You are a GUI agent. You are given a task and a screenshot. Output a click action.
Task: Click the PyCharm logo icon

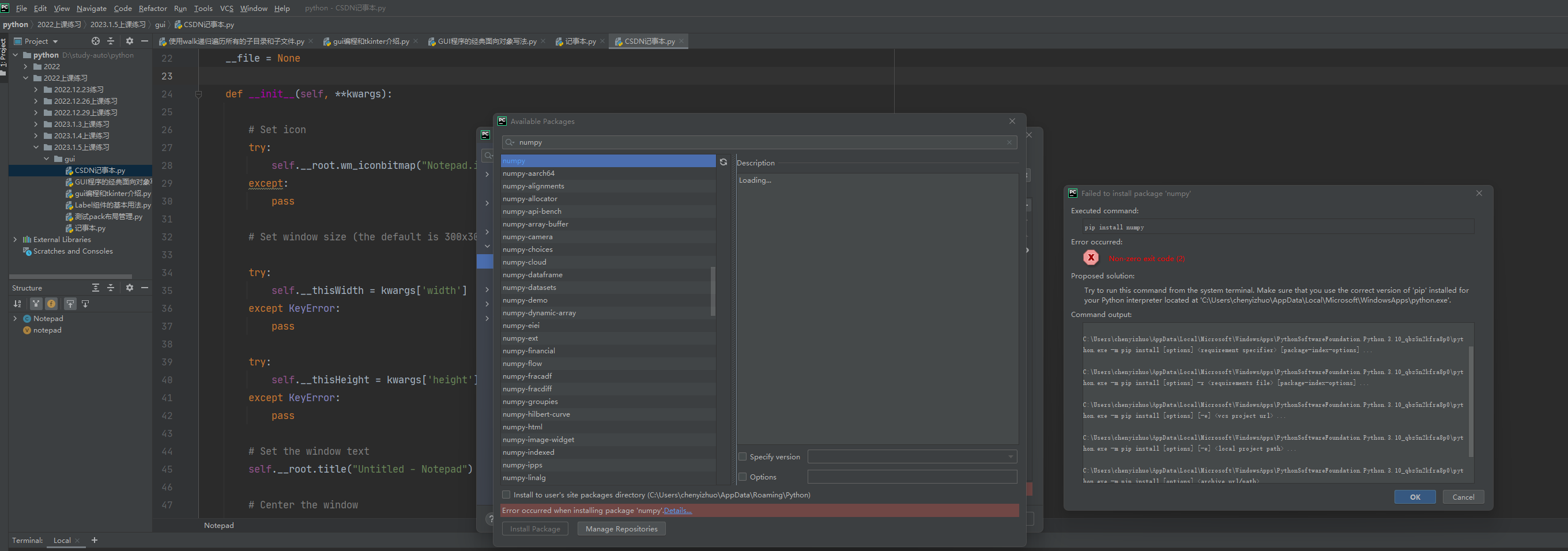5,8
